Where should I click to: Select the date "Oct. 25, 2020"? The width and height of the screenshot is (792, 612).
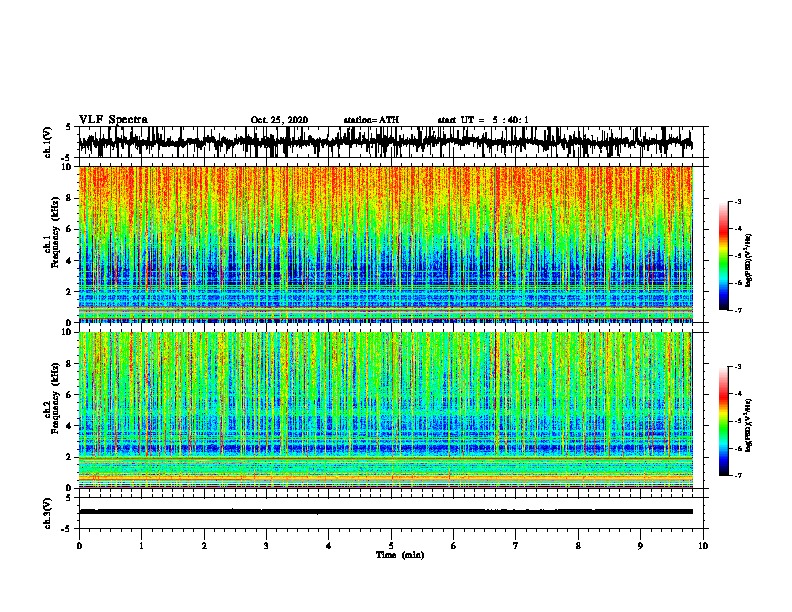coord(279,120)
